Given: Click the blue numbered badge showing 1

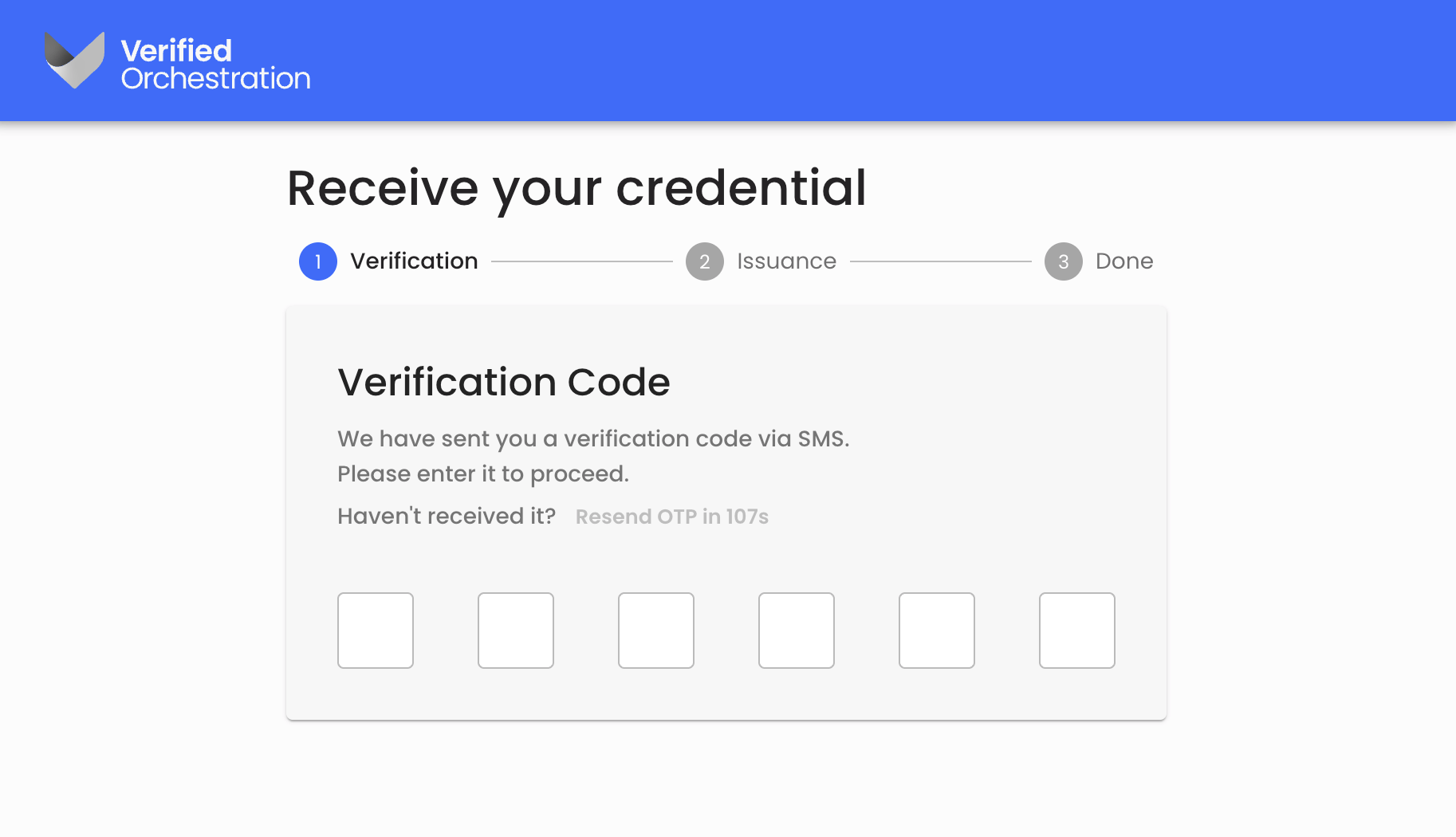Looking at the screenshot, I should coord(317,261).
